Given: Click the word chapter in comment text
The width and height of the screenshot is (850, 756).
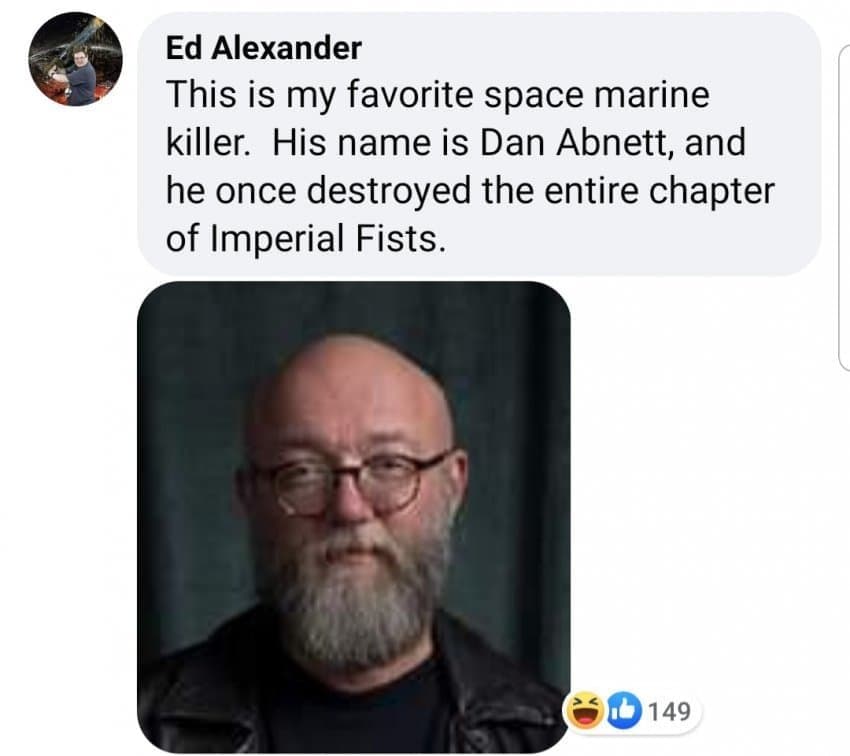Looking at the screenshot, I should (712, 191).
